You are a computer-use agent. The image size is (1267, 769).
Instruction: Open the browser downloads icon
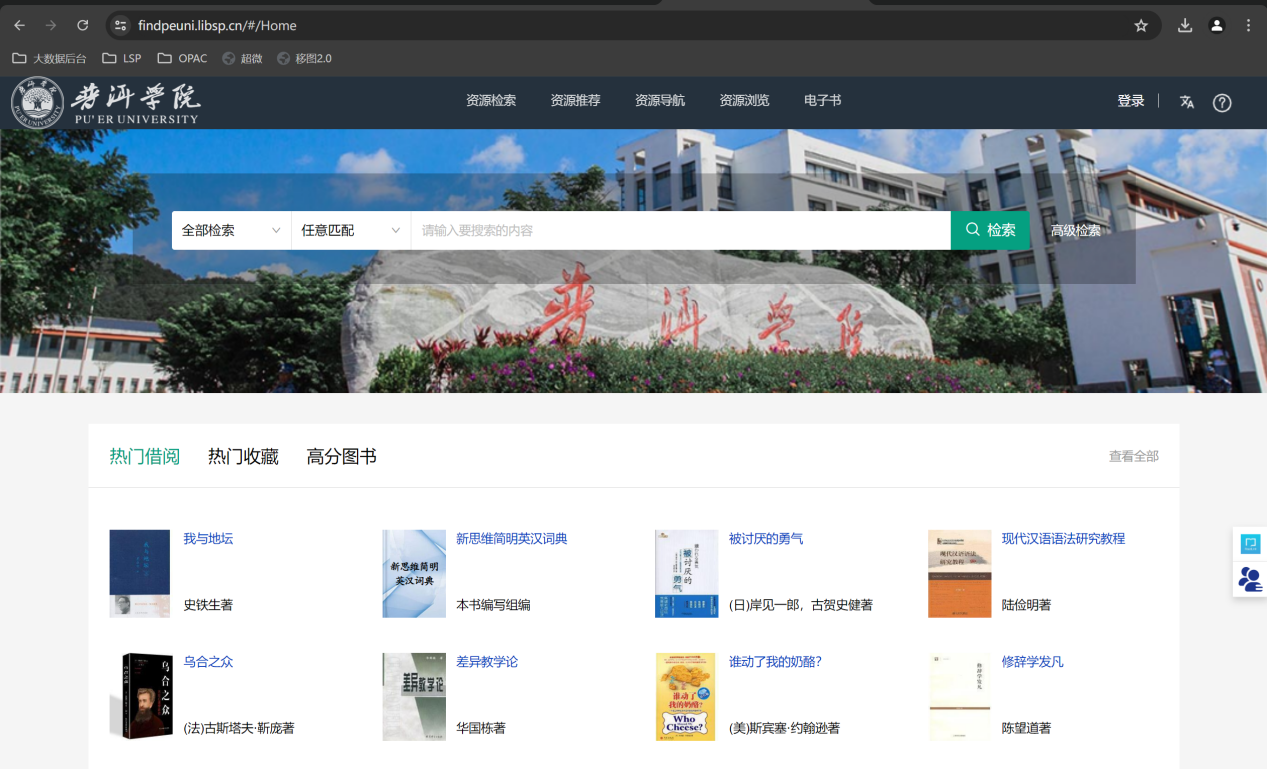(1185, 25)
